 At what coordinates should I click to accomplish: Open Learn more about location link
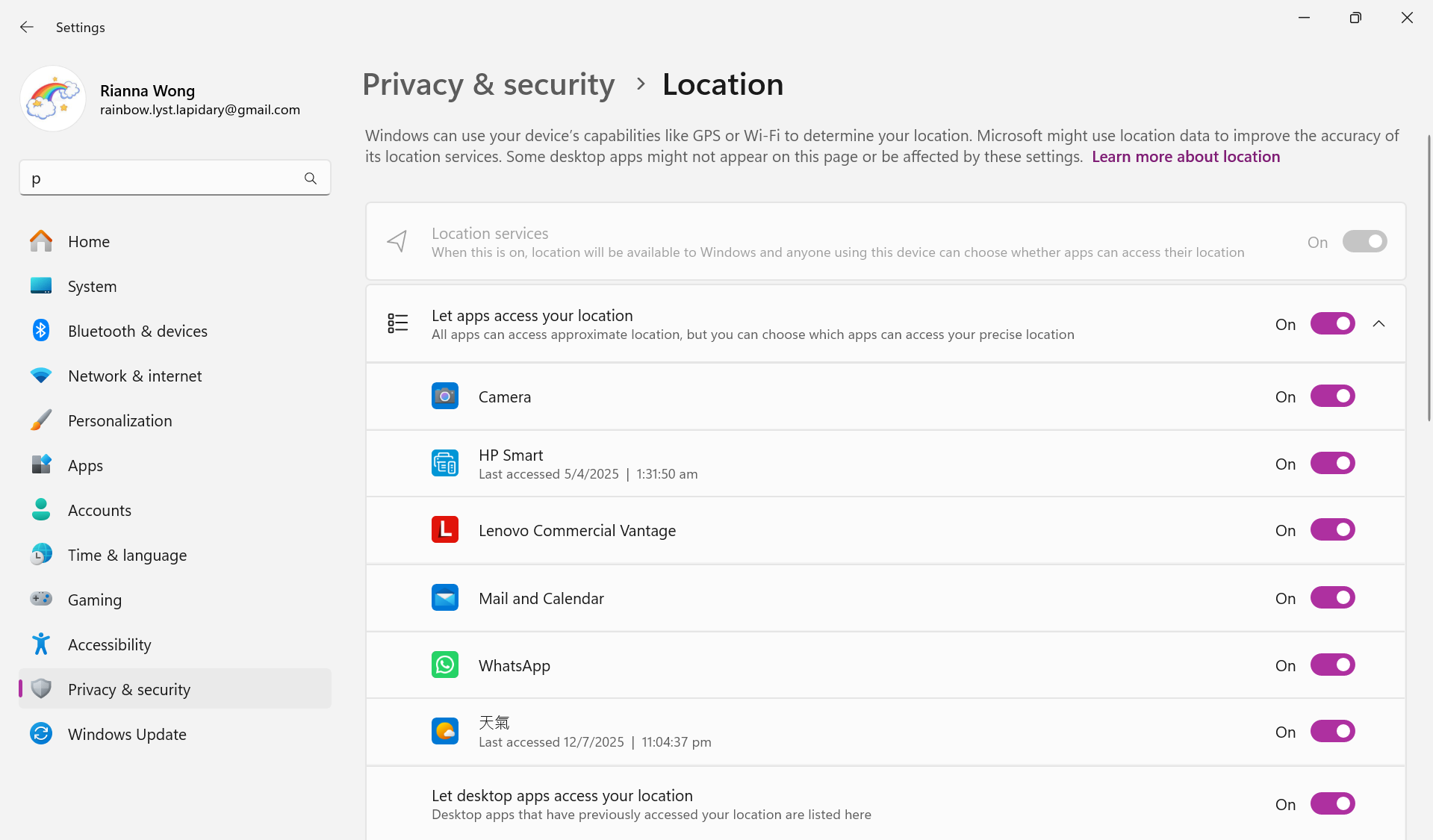[1186, 157]
